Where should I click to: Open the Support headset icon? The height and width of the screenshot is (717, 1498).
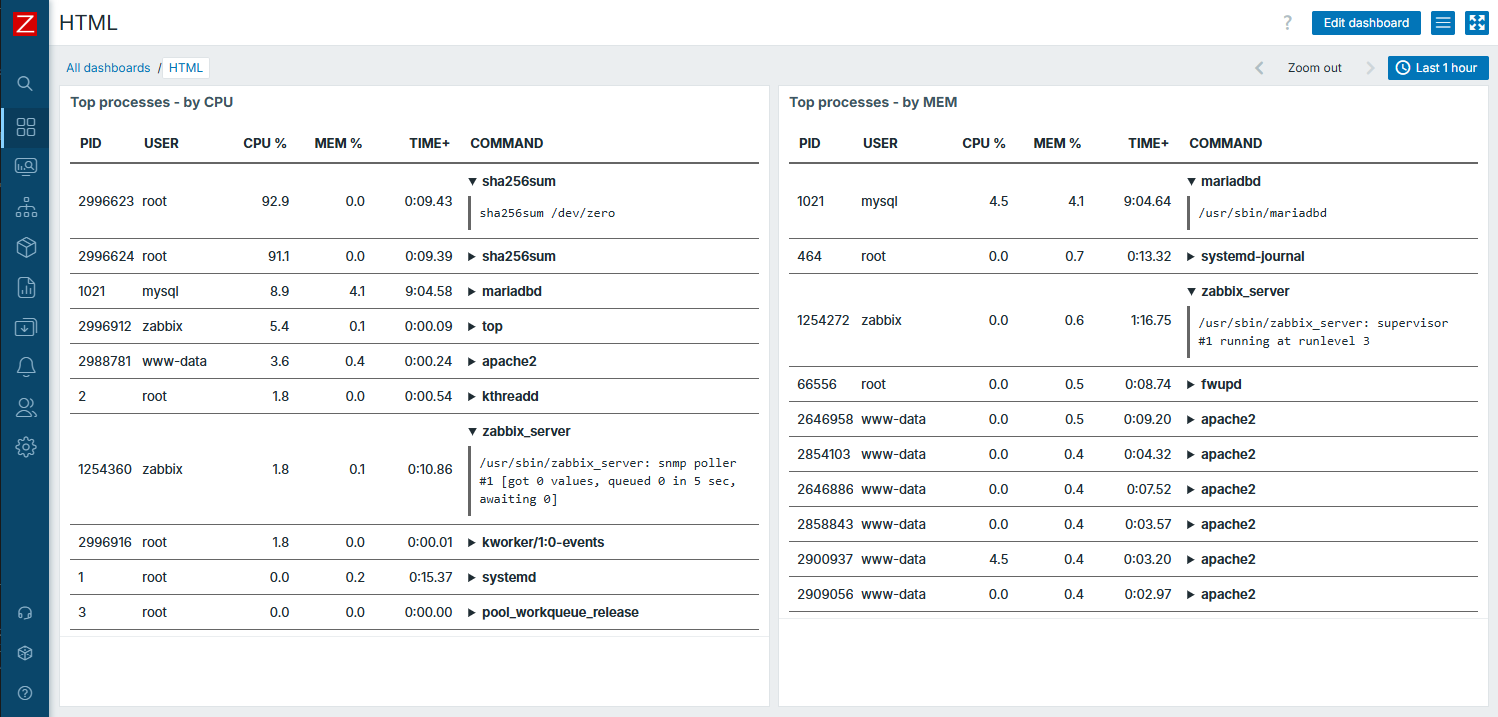point(26,613)
